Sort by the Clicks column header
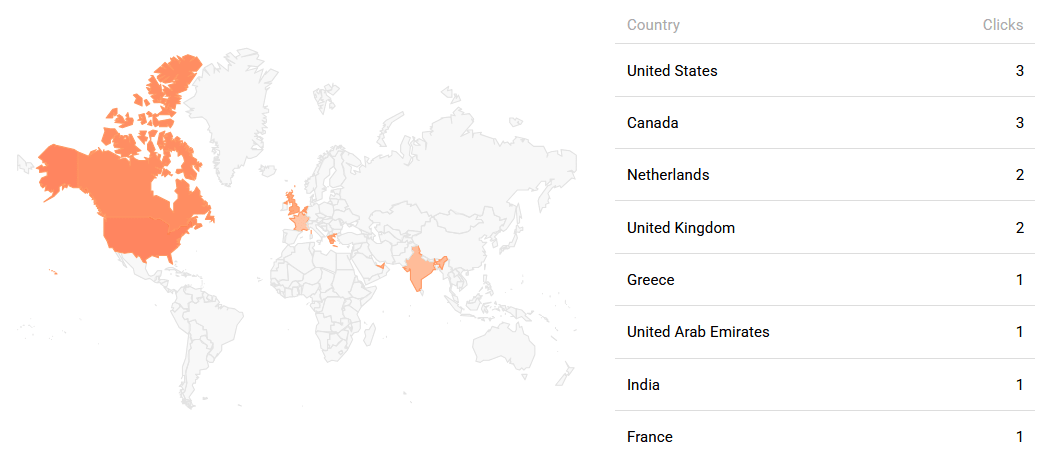The height and width of the screenshot is (462, 1044). tap(1002, 25)
